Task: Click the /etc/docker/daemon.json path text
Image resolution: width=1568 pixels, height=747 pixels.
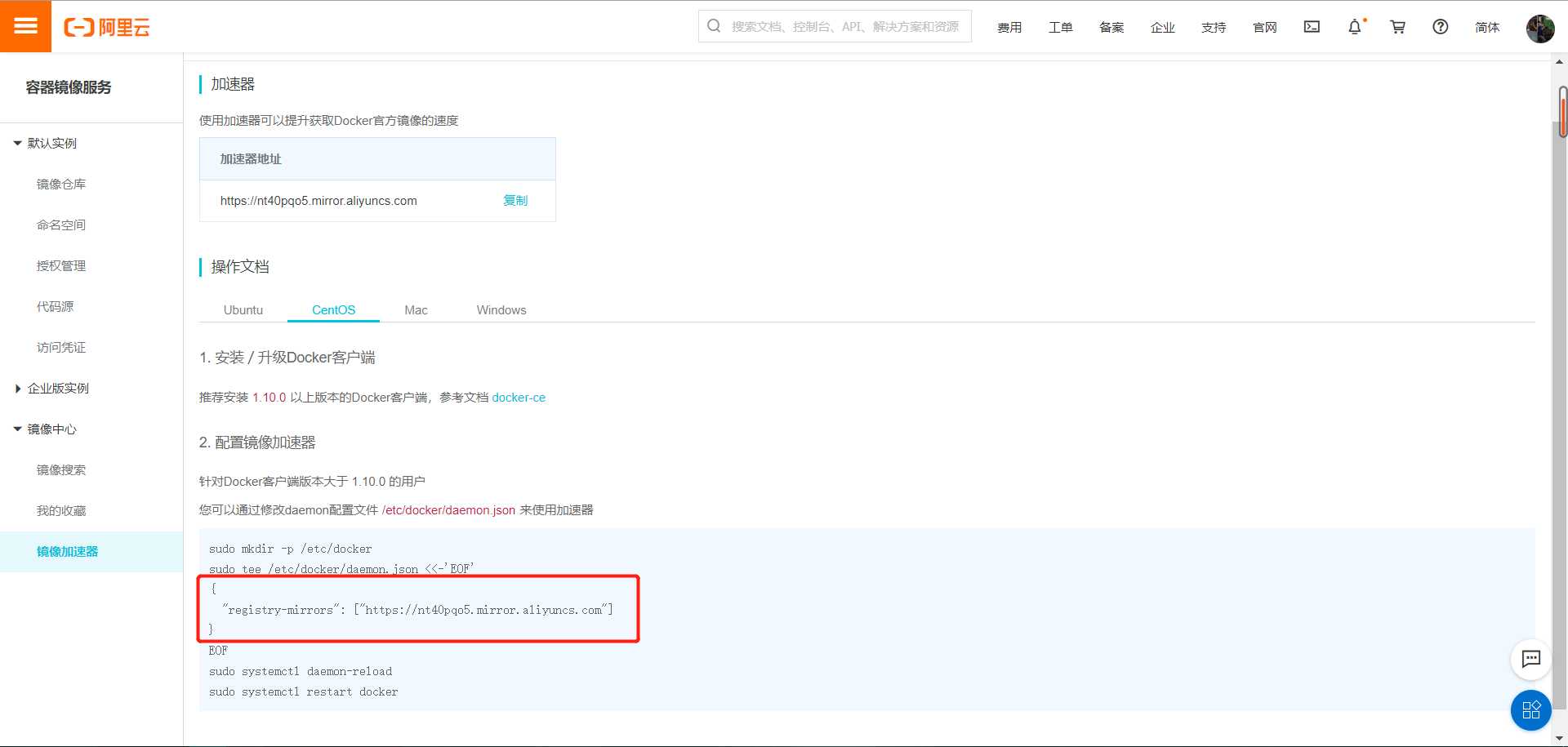Action: (x=448, y=510)
